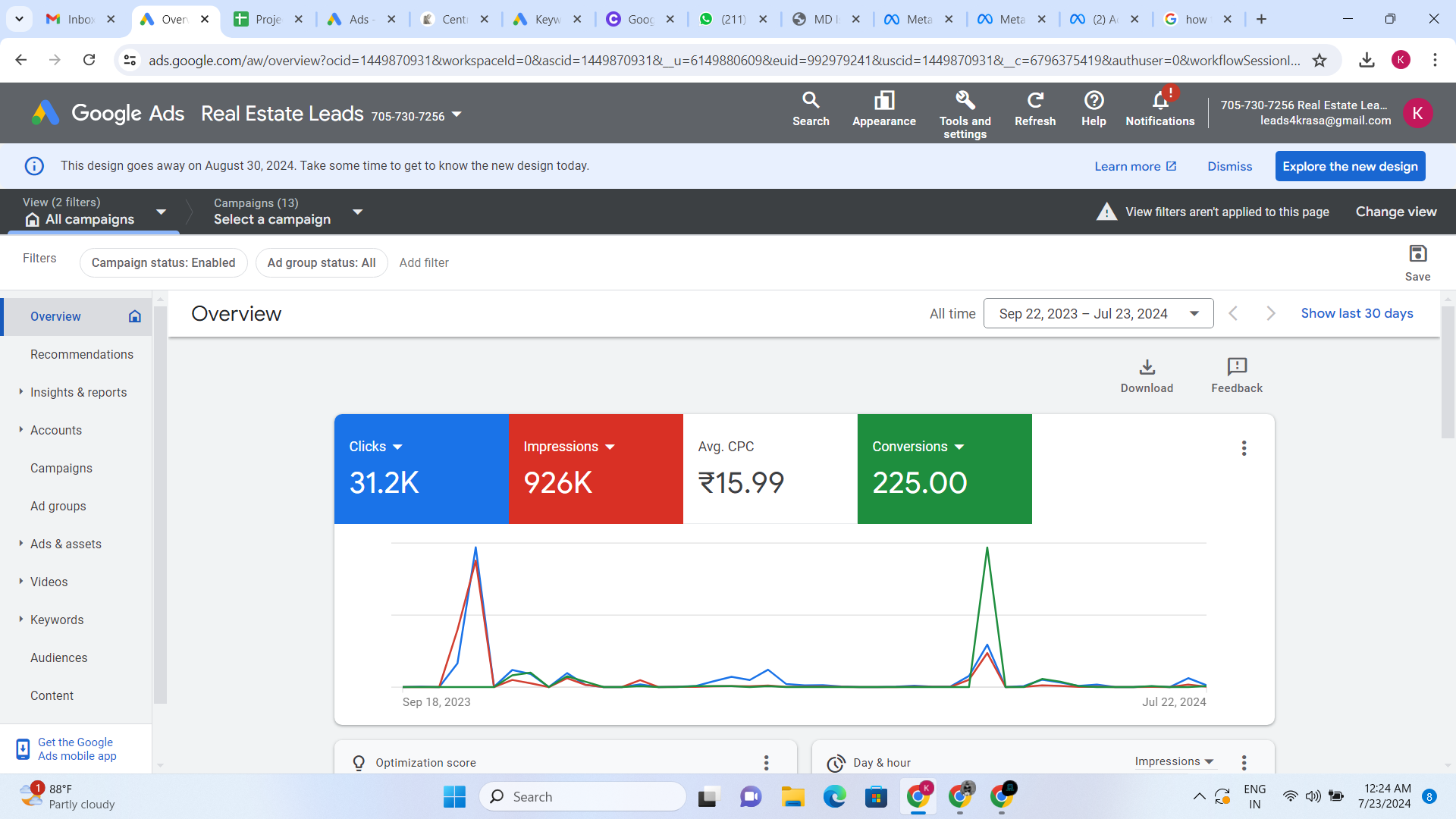The height and width of the screenshot is (819, 1456).
Task: Open scorecard three-dot options menu
Action: (x=1244, y=448)
